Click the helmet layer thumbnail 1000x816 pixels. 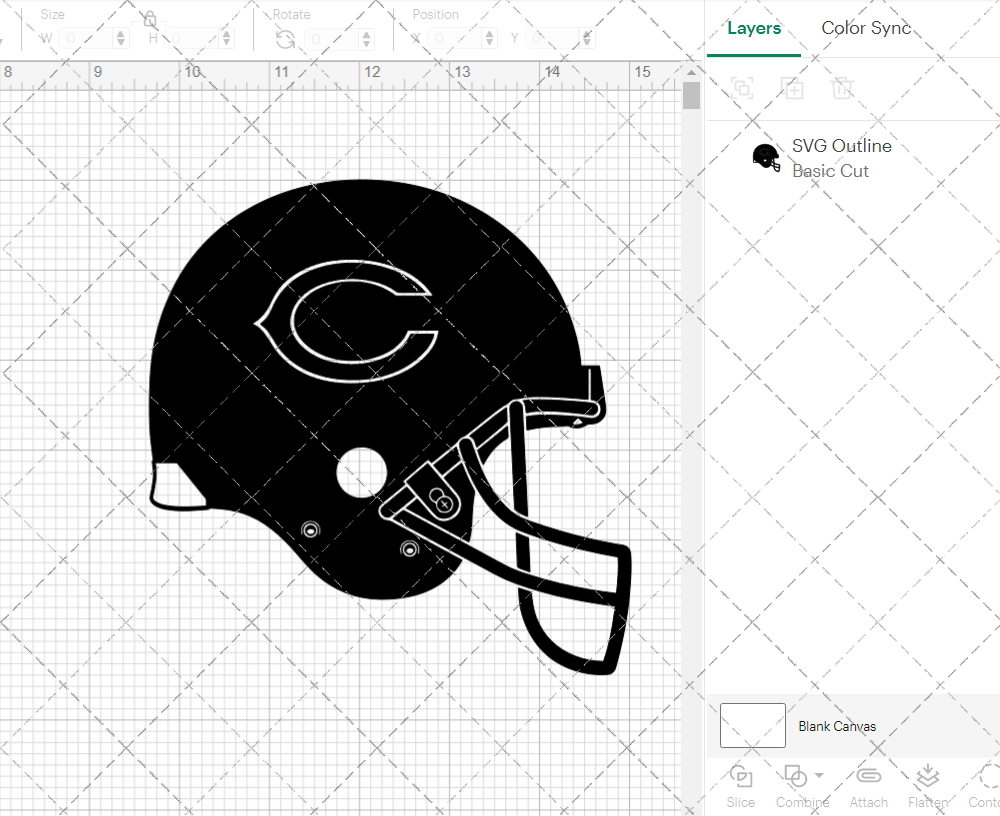[x=766, y=157]
